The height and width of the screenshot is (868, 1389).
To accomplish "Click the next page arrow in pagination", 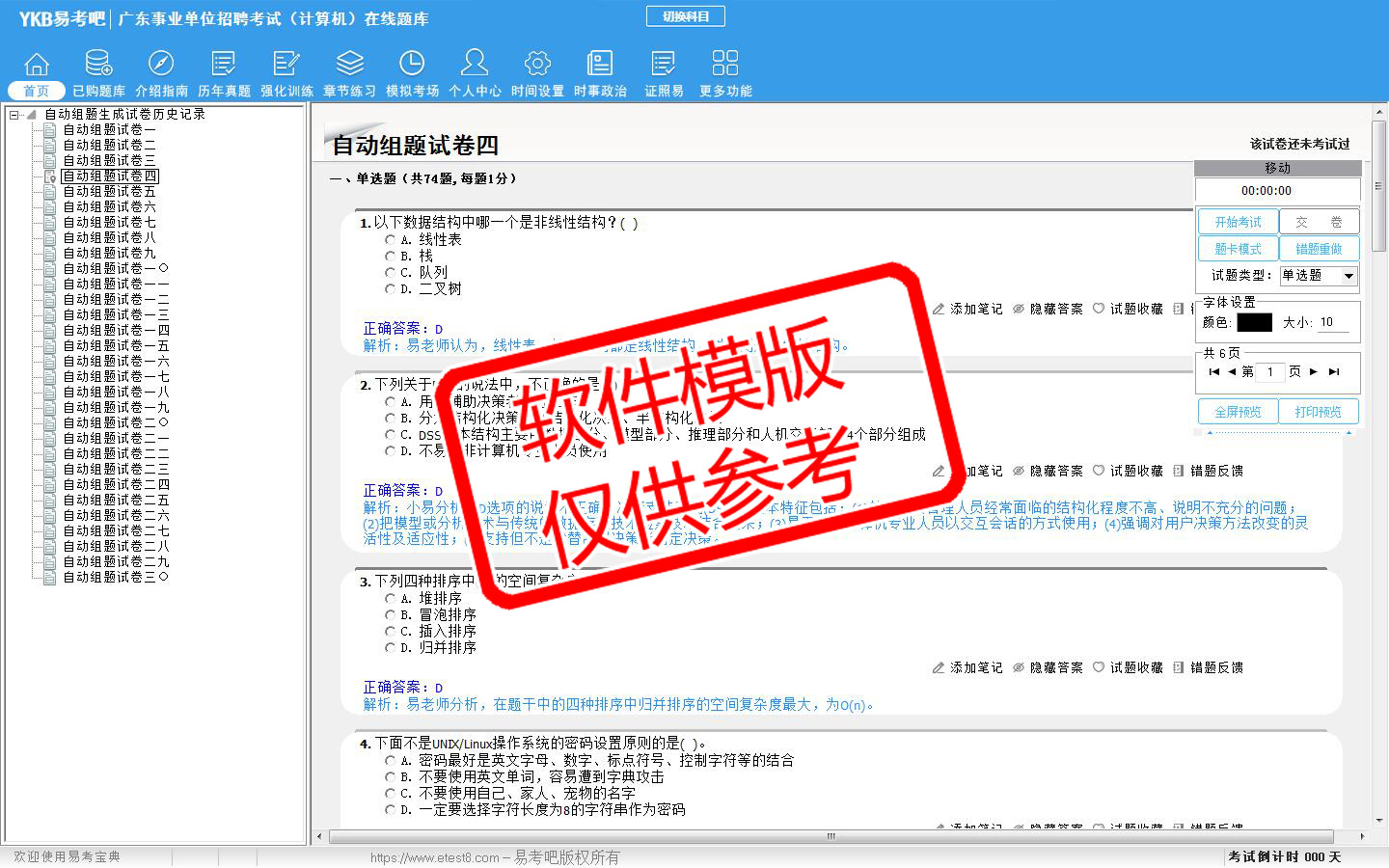I will (x=1313, y=371).
